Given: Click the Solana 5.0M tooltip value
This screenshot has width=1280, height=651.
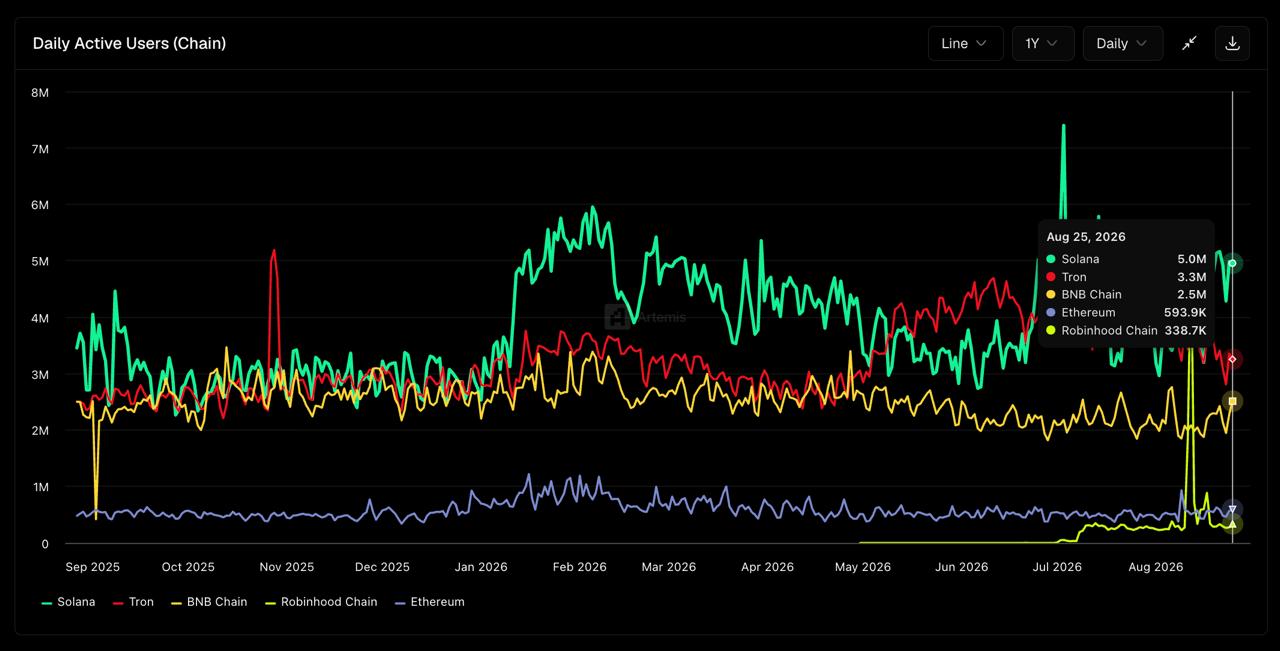Looking at the screenshot, I should [1192, 259].
